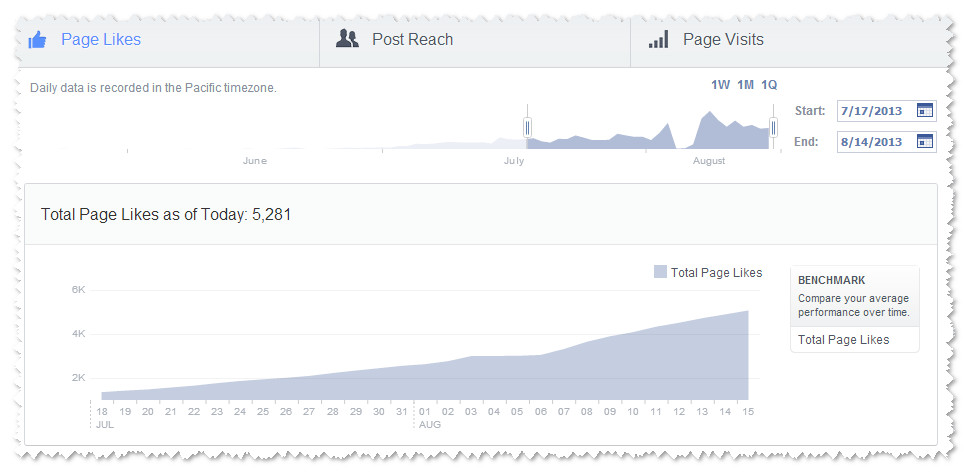
Task: Click the Post Reach people icon
Action: point(347,39)
